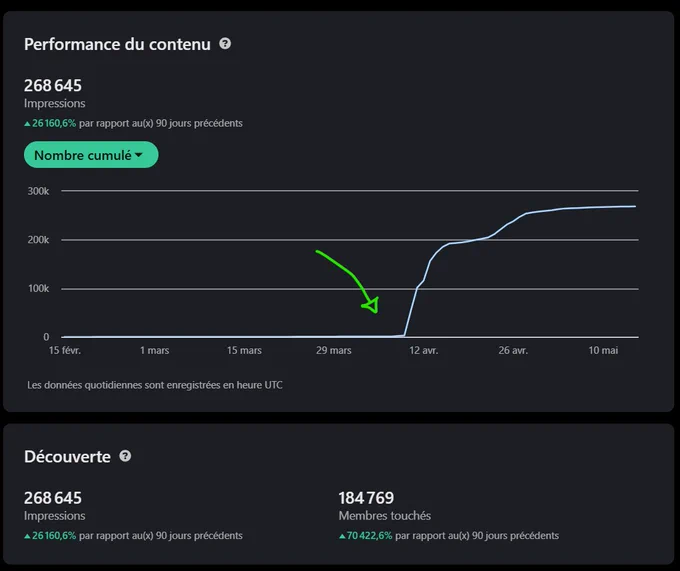Click the end point of the impressions line

[635, 206]
